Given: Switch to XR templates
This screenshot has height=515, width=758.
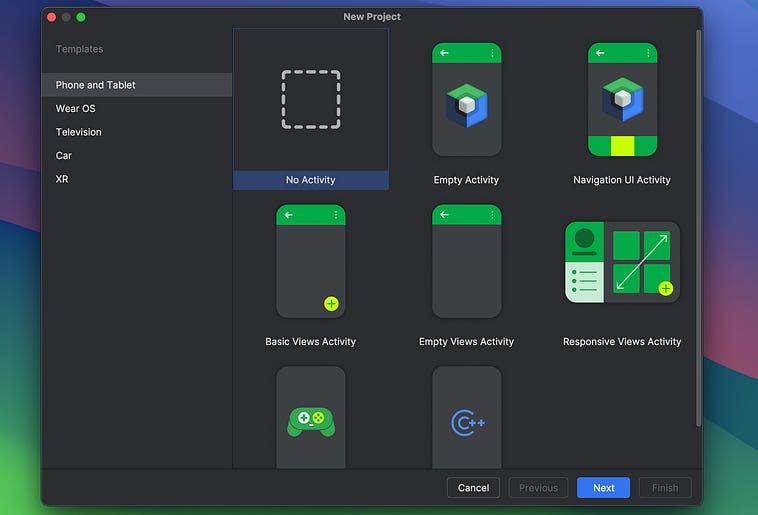Looking at the screenshot, I should [137, 179].
